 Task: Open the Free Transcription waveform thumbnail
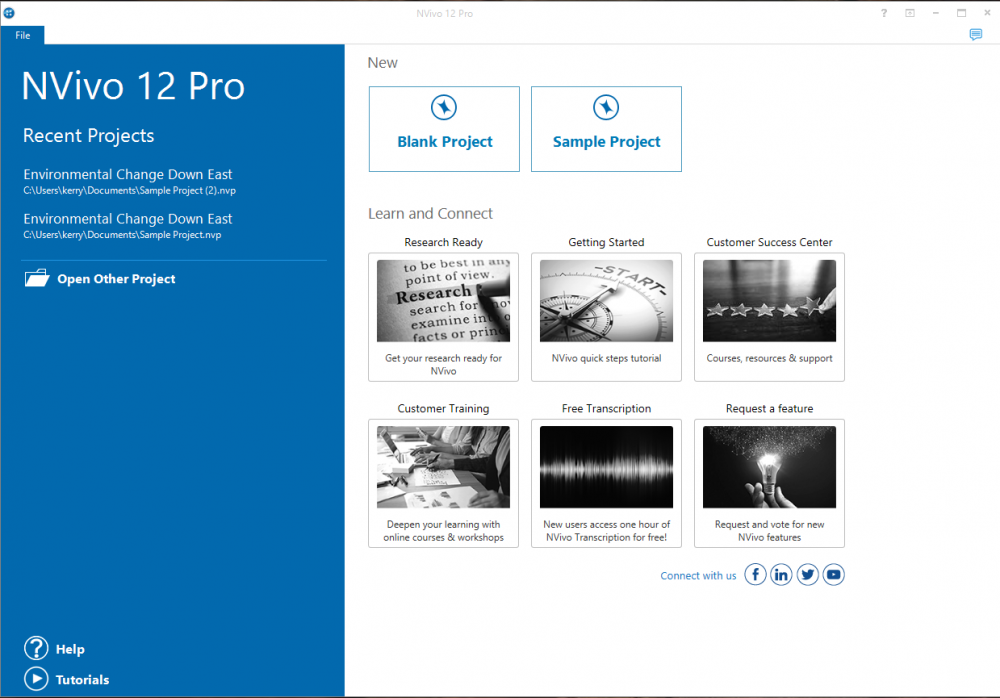(606, 467)
